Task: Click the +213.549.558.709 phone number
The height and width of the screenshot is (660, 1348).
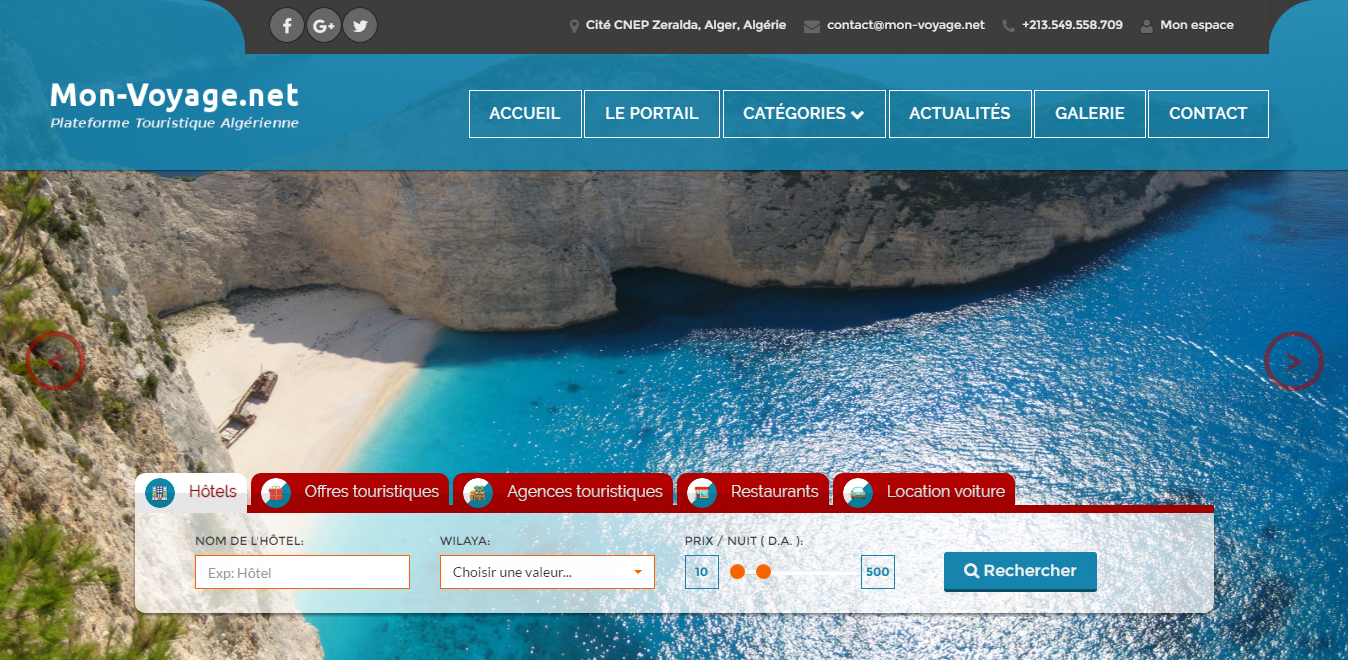Action: 1072,25
